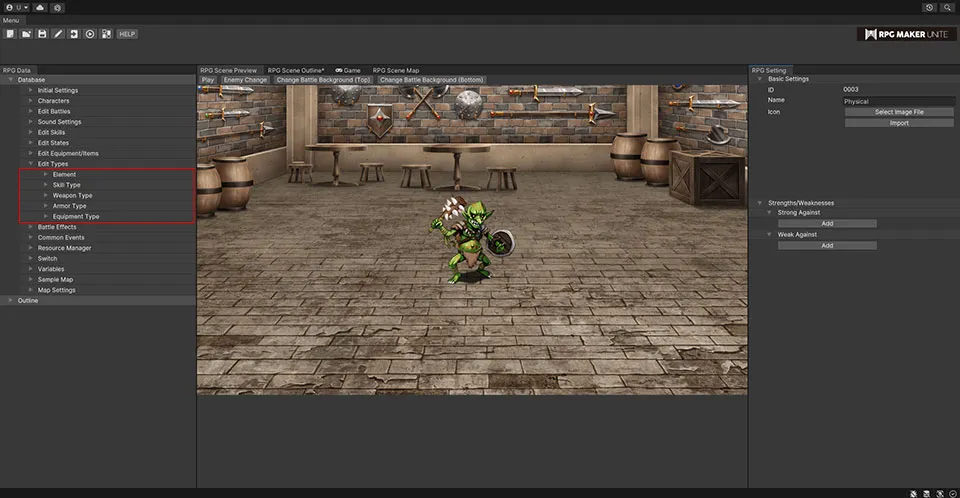Click the Select Image File button
Image resolution: width=960 pixels, height=498 pixels.
(x=899, y=112)
